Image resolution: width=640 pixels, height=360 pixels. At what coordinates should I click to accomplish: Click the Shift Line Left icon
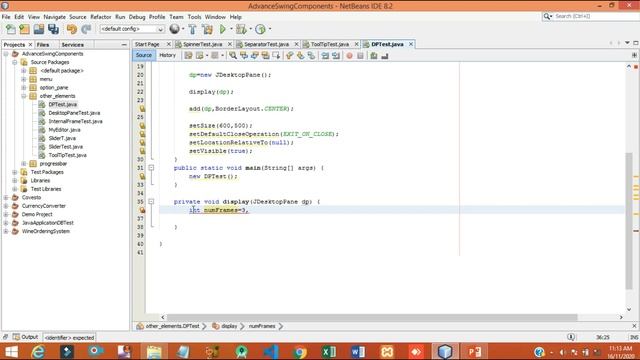pyautogui.click(x=325, y=56)
